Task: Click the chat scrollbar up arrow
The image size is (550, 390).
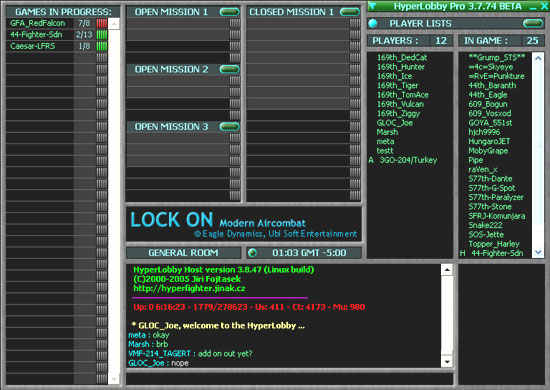Action: pyautogui.click(x=447, y=270)
